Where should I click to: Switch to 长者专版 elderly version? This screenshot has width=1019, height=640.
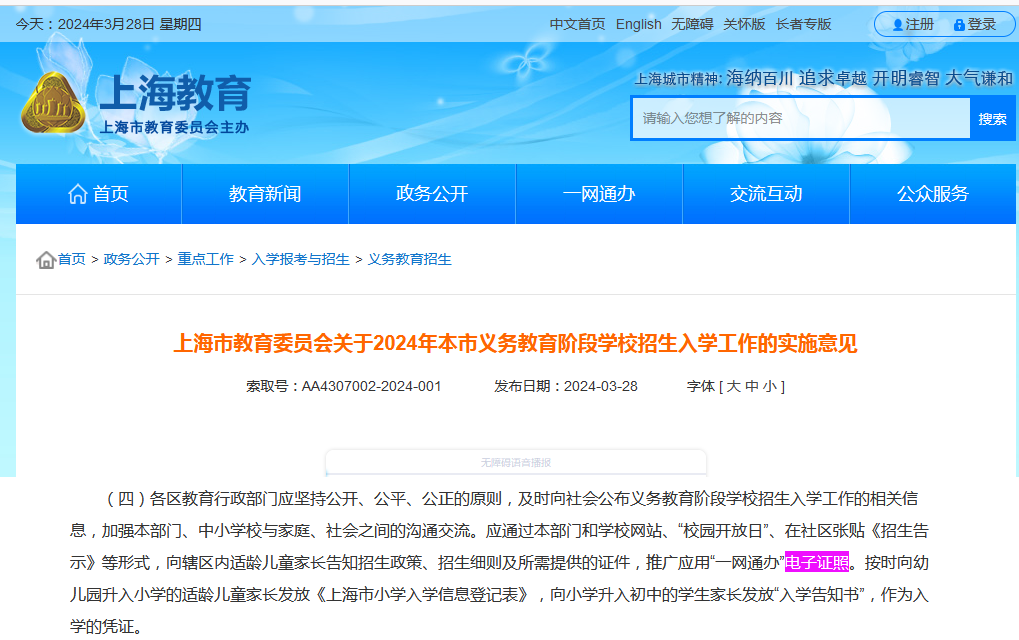[803, 24]
